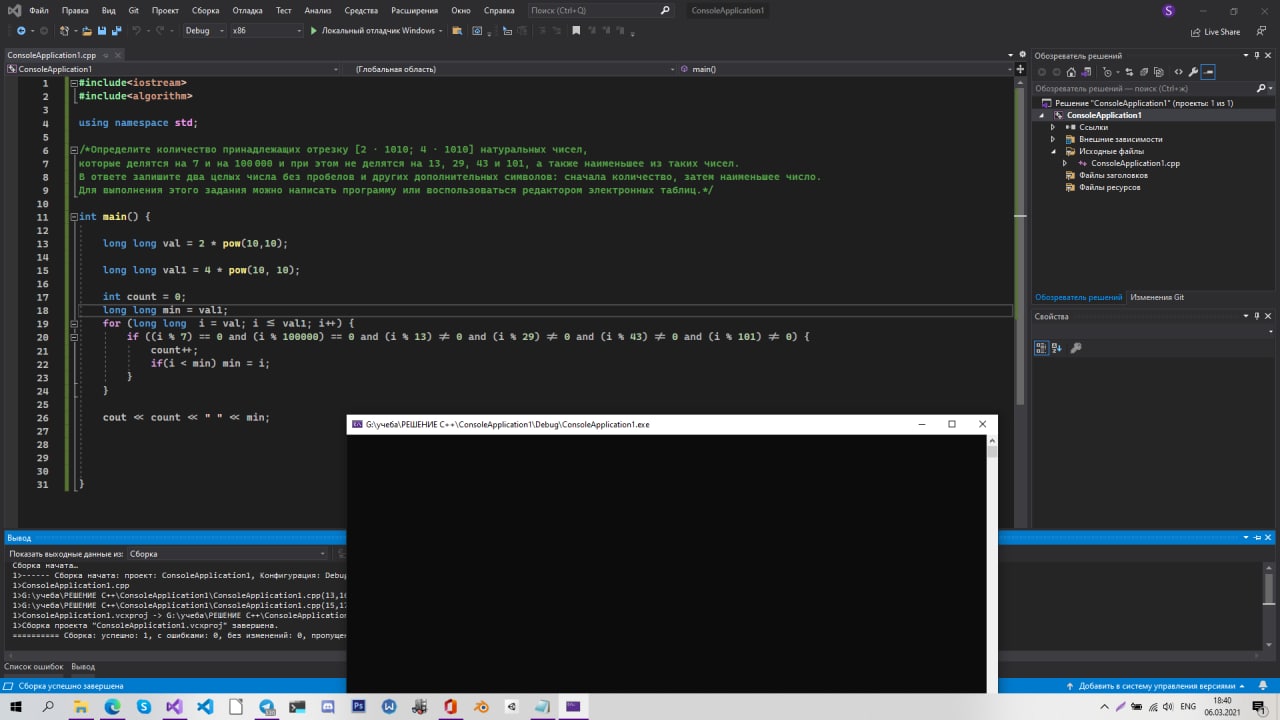This screenshot has height=720, width=1280.
Task: Switch to the Изменения Git tab
Action: tap(1157, 297)
